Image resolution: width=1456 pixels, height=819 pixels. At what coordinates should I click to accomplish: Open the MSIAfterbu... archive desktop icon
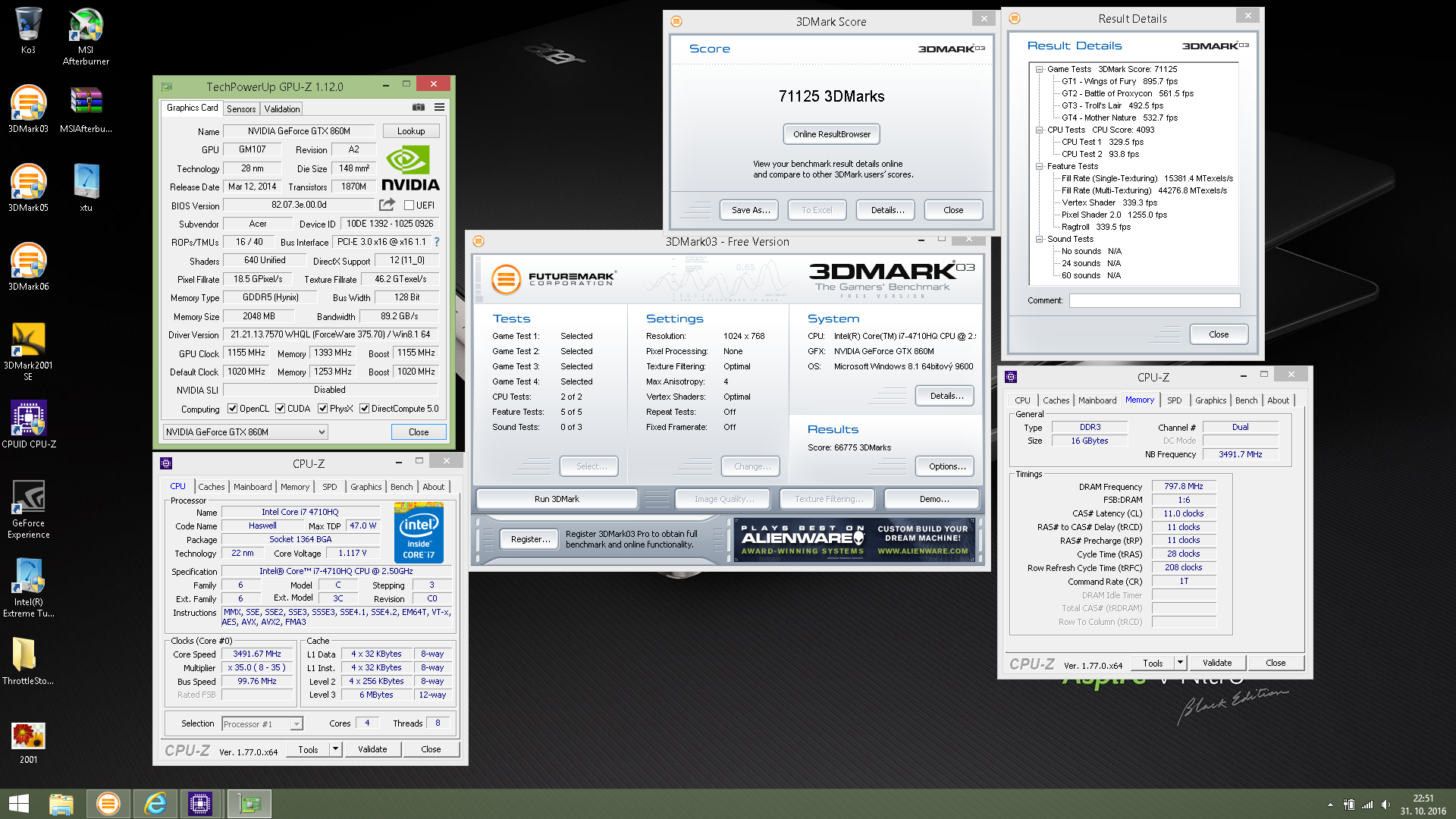(x=86, y=108)
